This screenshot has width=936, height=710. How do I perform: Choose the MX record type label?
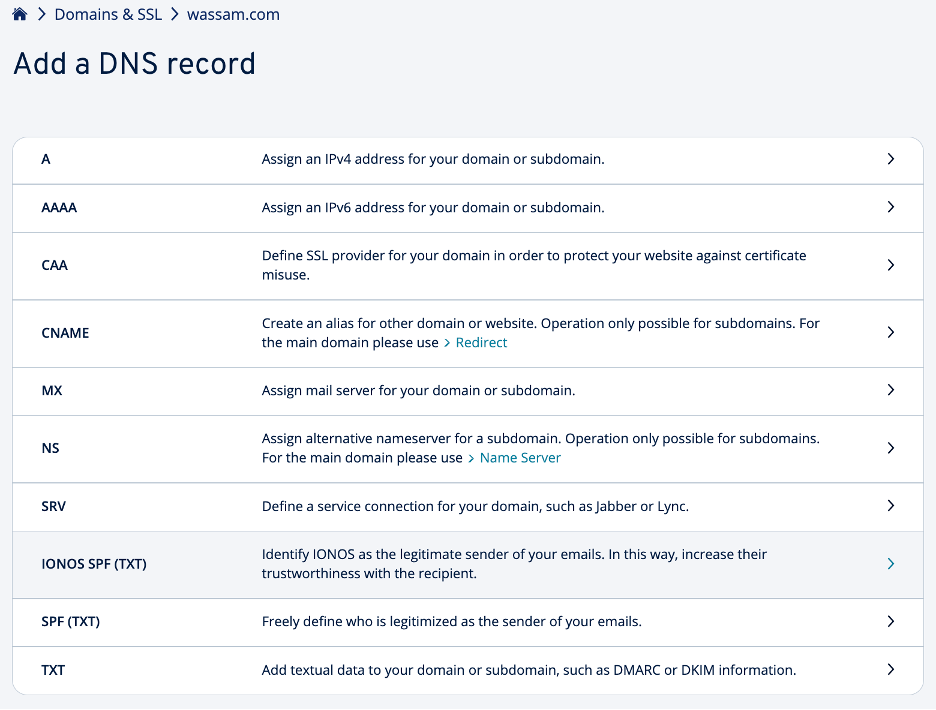tap(52, 390)
